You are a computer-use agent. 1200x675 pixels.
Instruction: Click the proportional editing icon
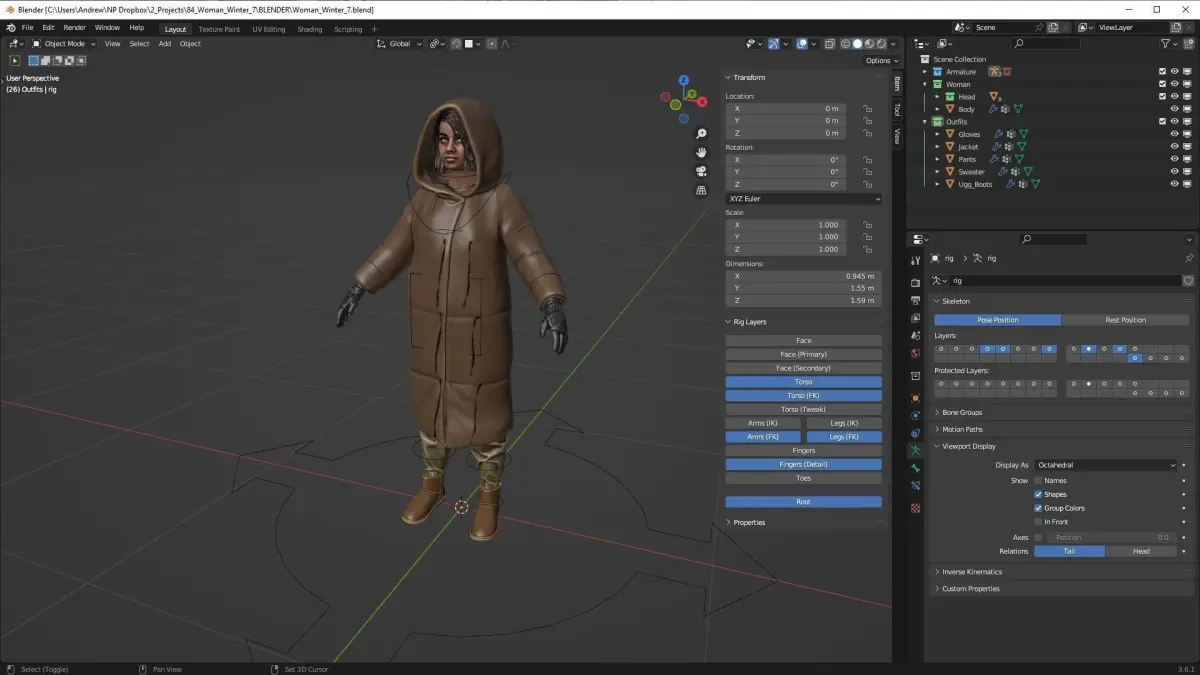coord(493,44)
